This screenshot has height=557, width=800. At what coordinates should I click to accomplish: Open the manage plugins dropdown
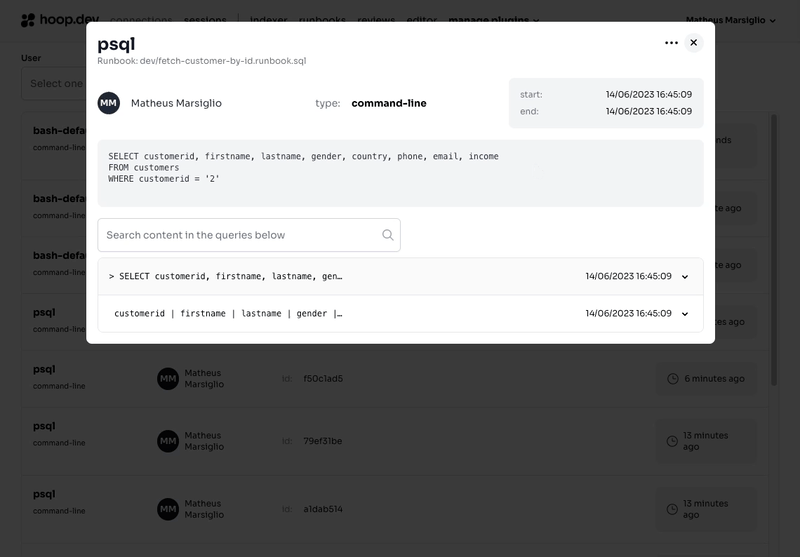494,20
